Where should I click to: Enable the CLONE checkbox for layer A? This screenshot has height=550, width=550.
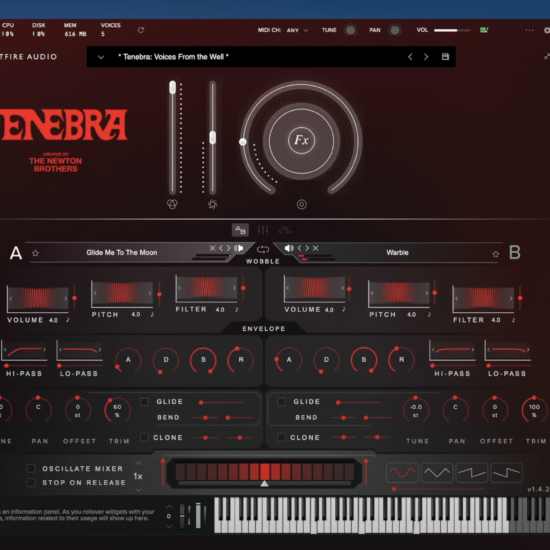click(144, 437)
